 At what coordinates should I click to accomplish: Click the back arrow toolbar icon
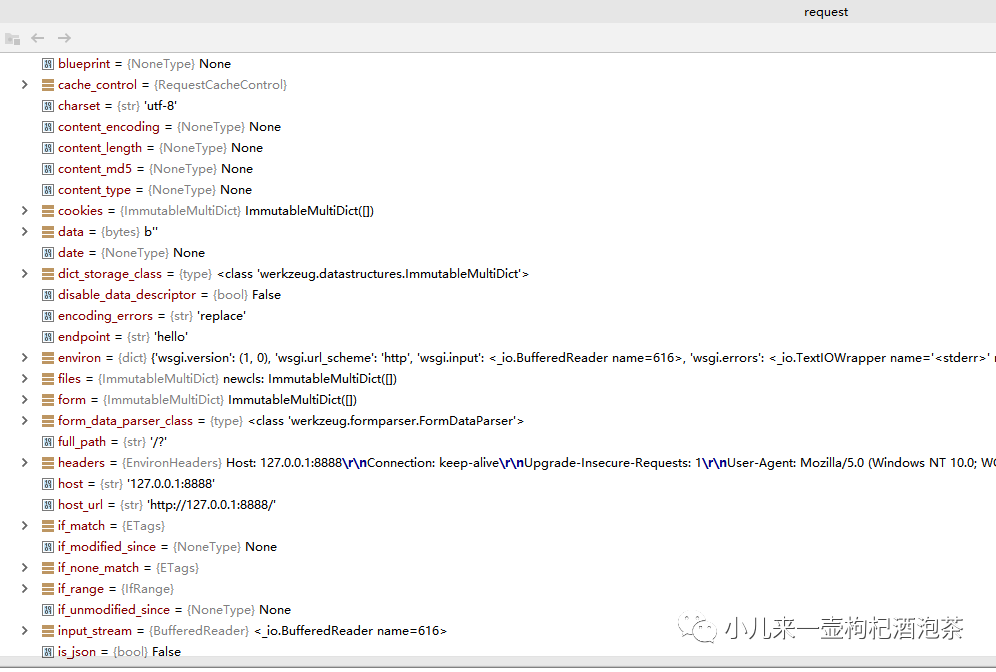(x=37, y=38)
